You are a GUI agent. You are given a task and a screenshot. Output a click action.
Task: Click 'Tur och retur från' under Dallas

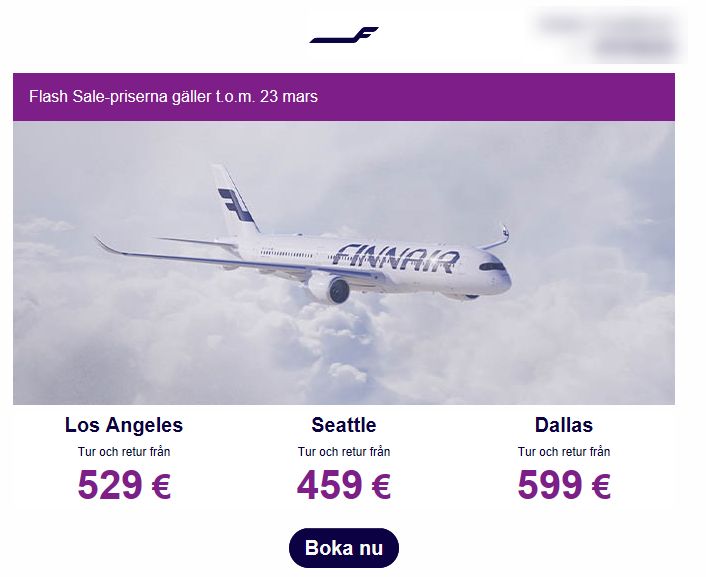[564, 451]
